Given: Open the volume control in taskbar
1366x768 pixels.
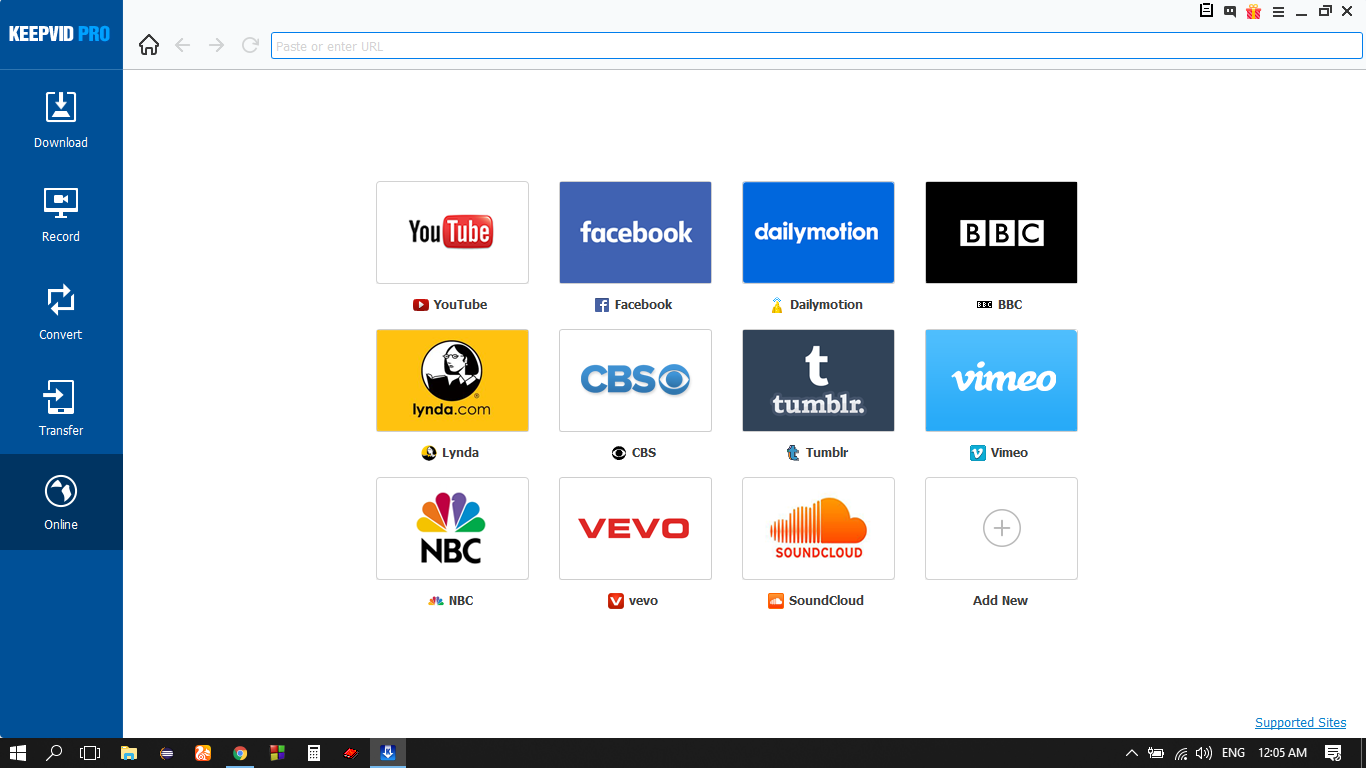Looking at the screenshot, I should (x=1205, y=753).
